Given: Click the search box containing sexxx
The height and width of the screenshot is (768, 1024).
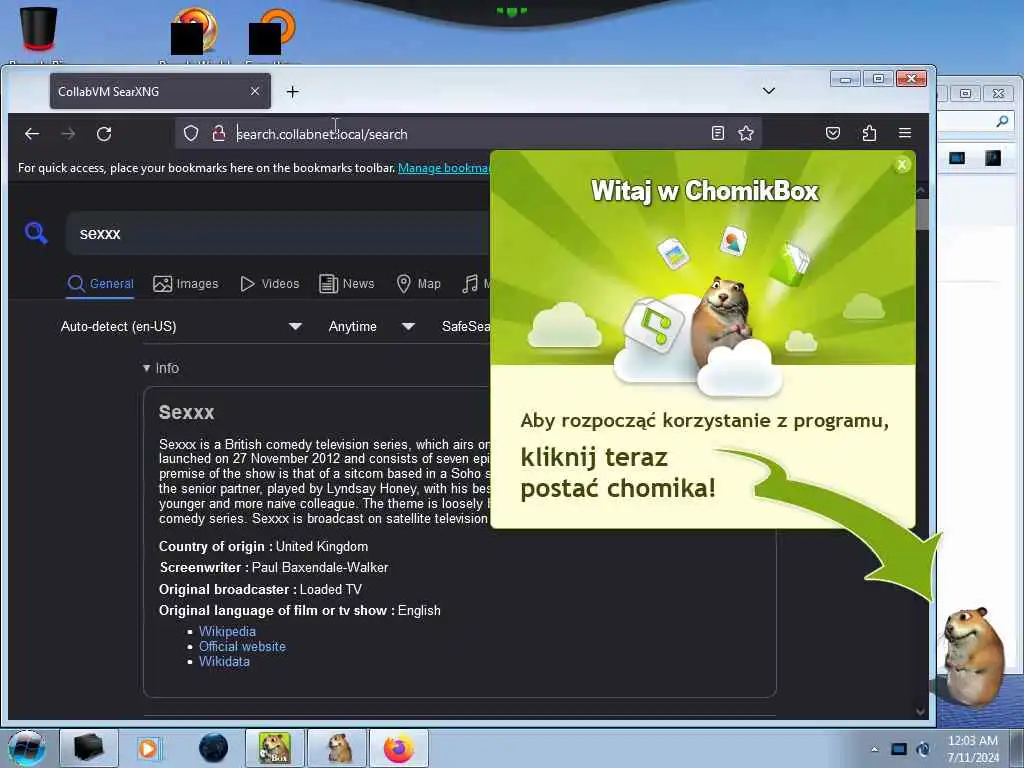Looking at the screenshot, I should pos(278,233).
